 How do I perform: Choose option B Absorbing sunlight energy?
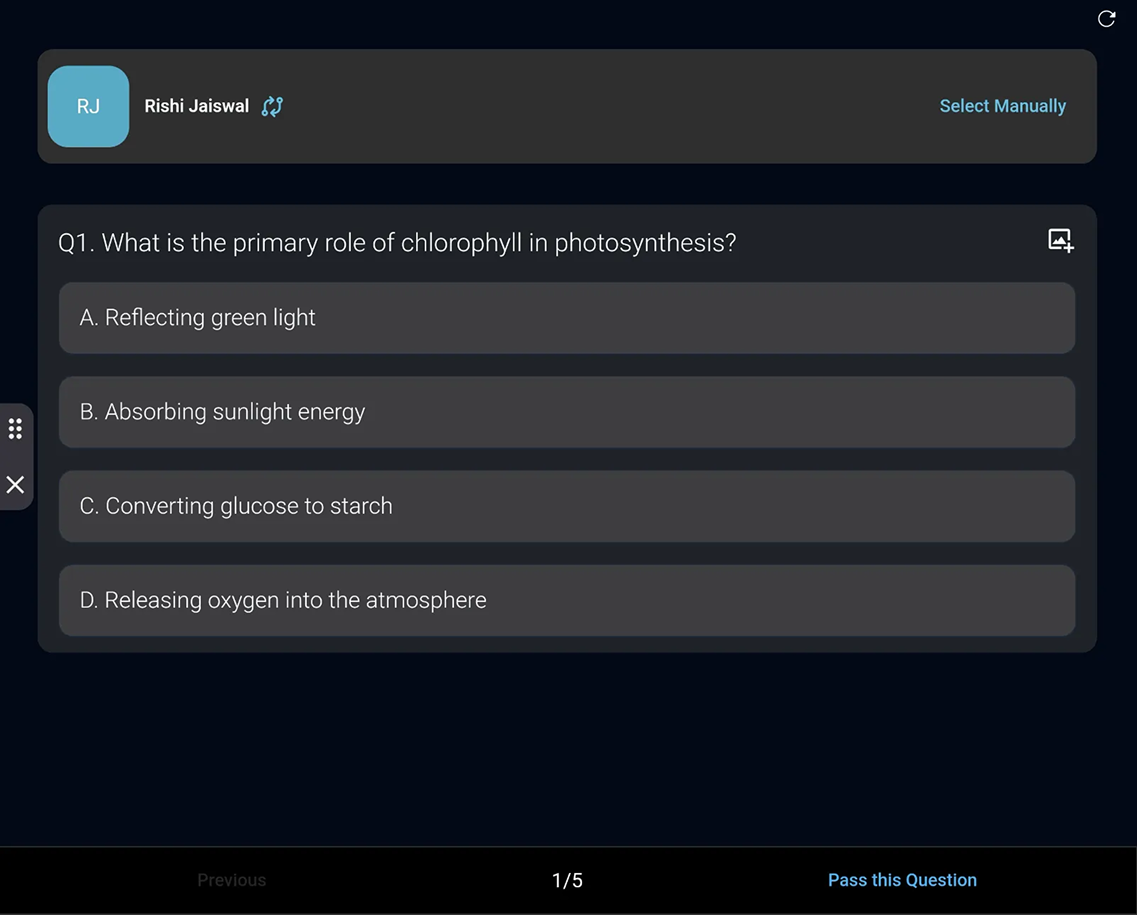pyautogui.click(x=567, y=412)
